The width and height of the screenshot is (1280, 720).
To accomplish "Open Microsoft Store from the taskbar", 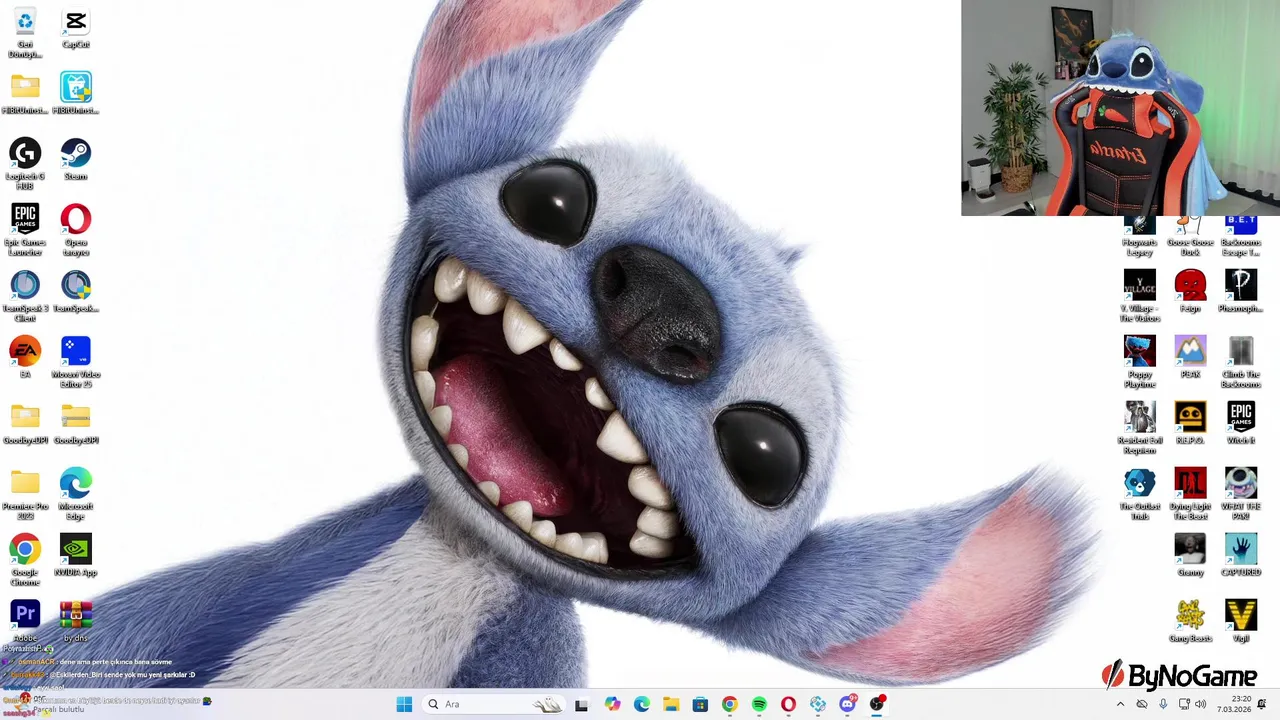I will pos(700,704).
